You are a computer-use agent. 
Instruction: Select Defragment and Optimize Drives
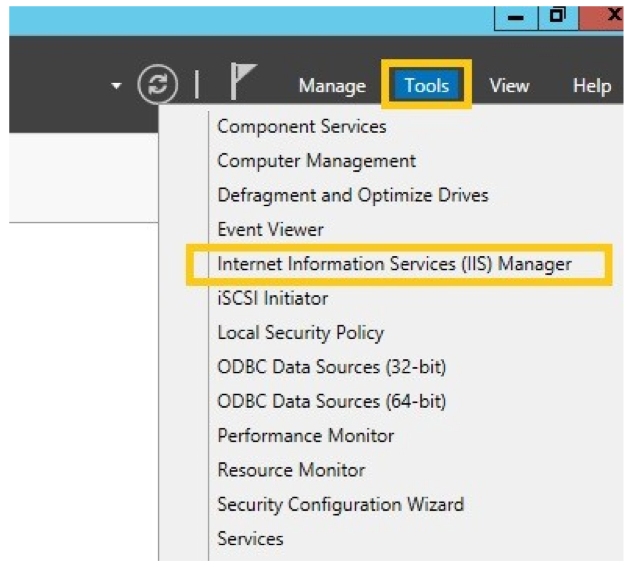[x=352, y=195]
